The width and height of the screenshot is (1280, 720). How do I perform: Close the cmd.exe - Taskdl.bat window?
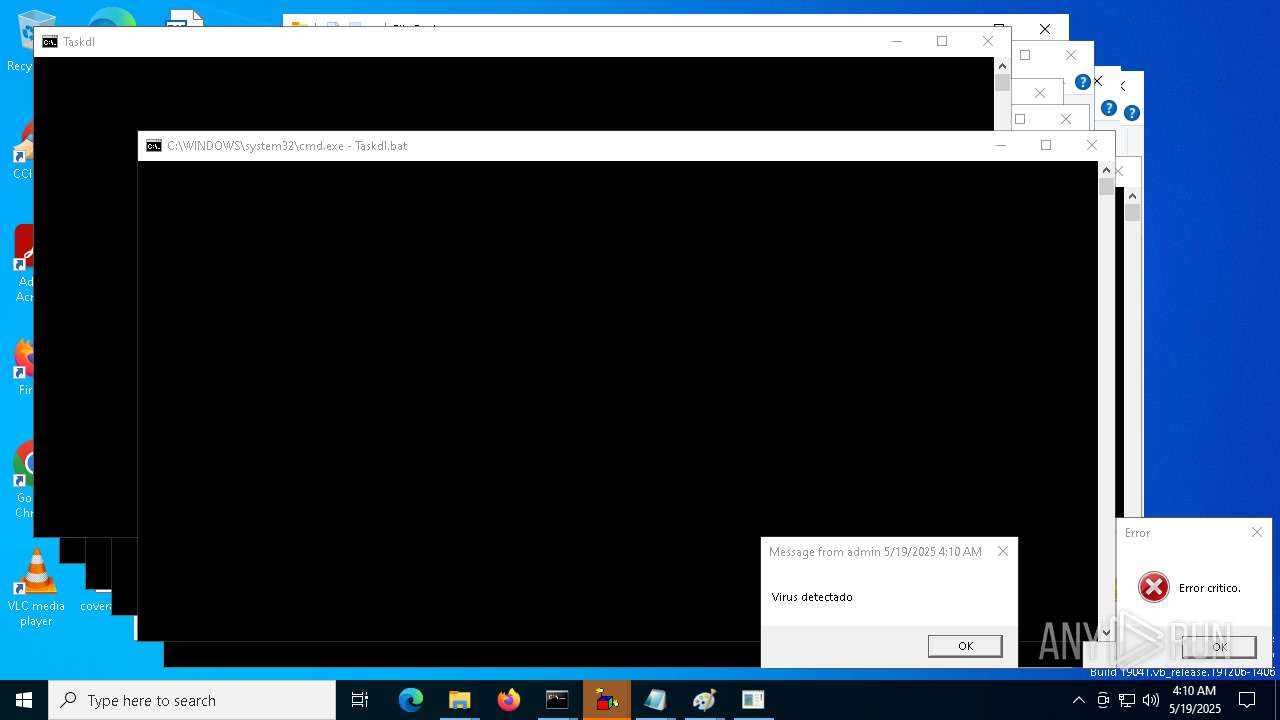click(x=1092, y=146)
